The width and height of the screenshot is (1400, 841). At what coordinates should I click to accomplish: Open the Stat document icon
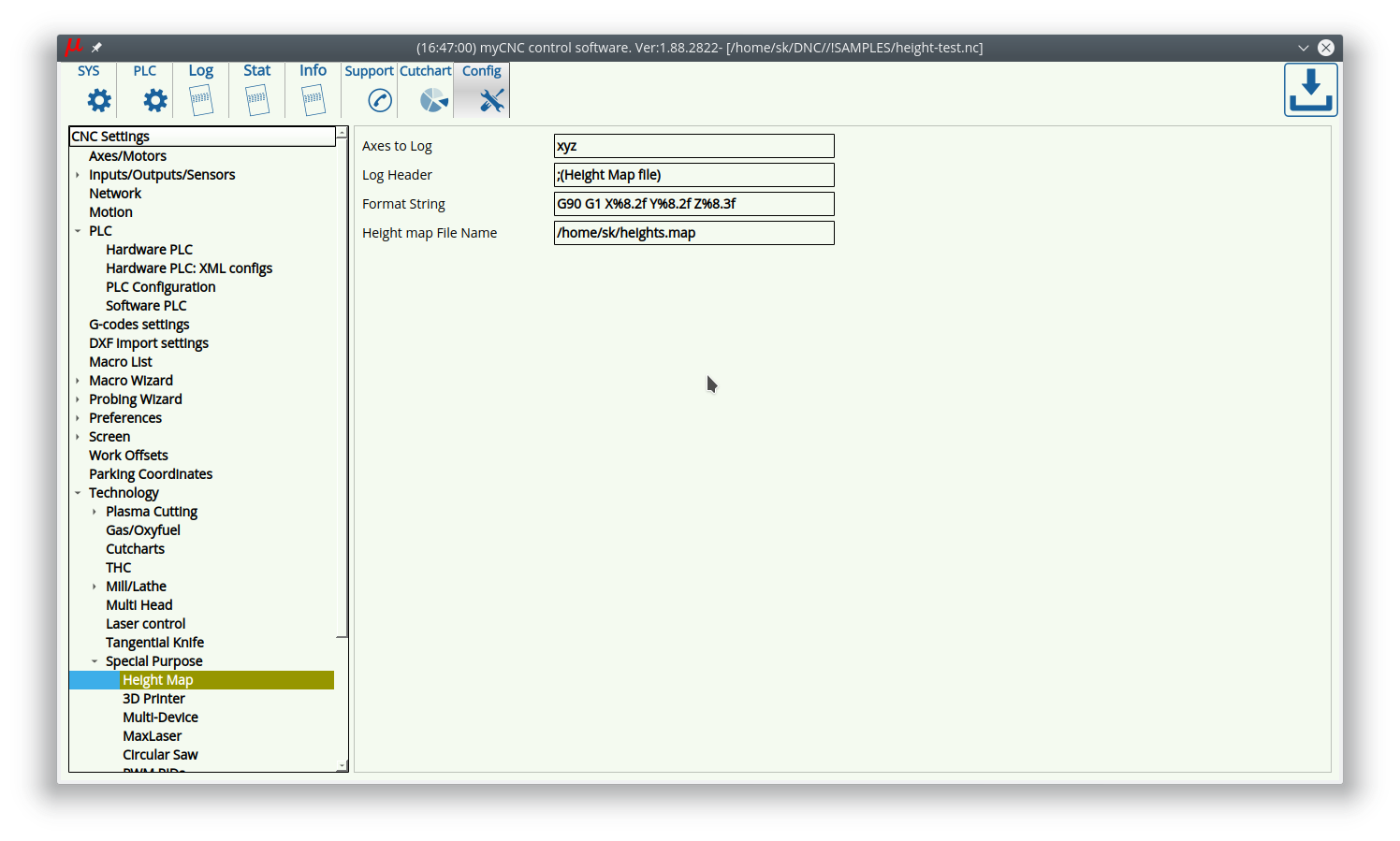click(x=257, y=100)
